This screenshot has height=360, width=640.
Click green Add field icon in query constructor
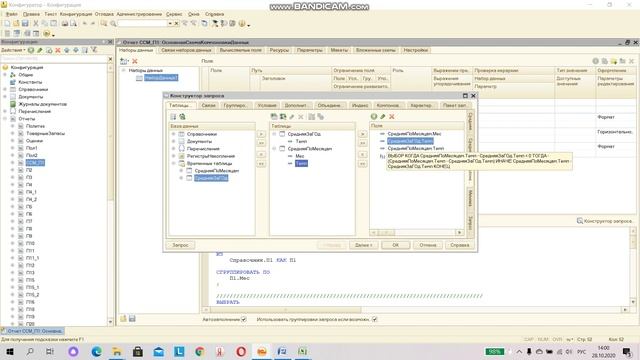373,117
